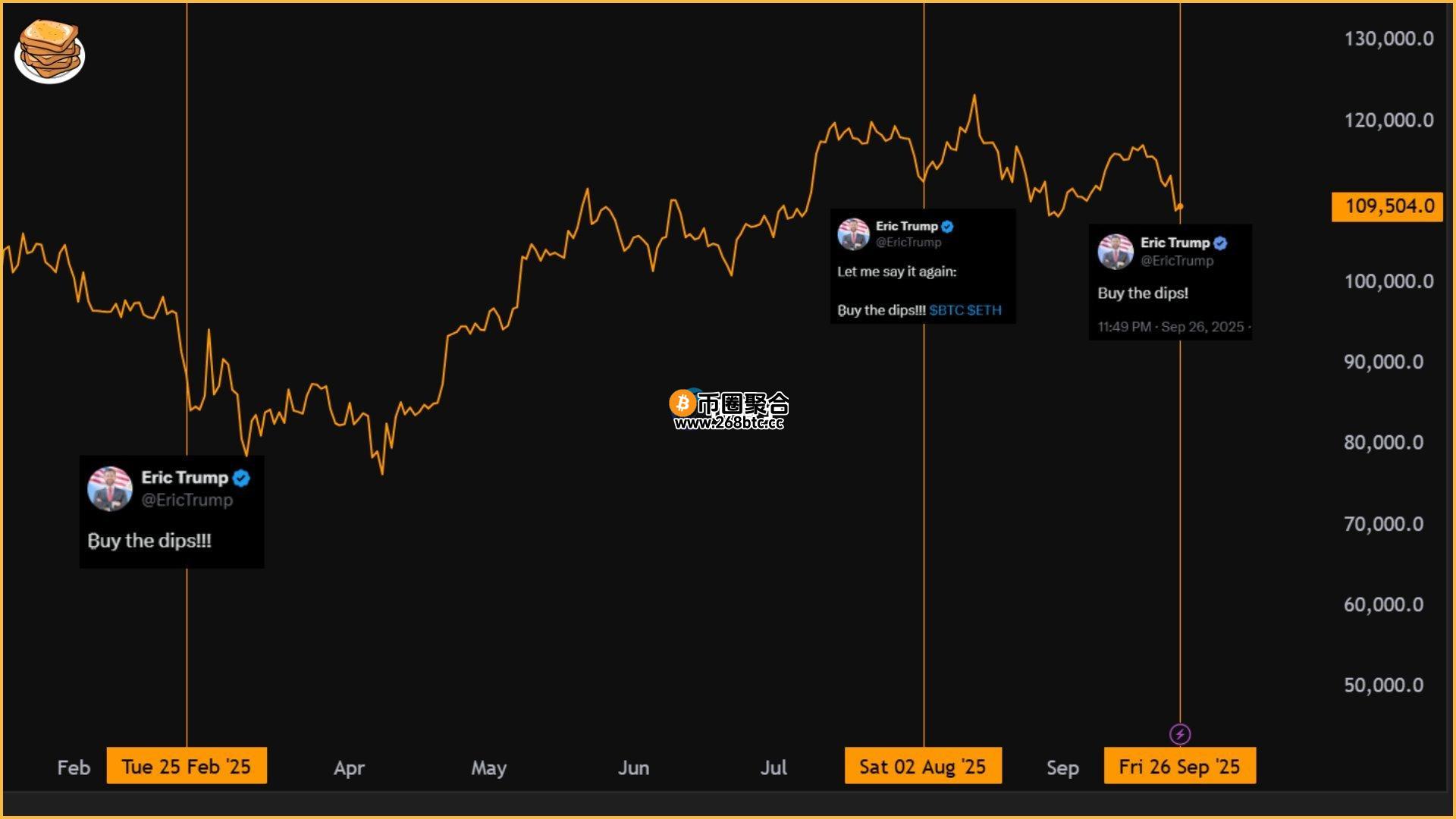1456x819 pixels.
Task: Select the 'Sat 02 Aug '25' date label
Action: tap(923, 766)
